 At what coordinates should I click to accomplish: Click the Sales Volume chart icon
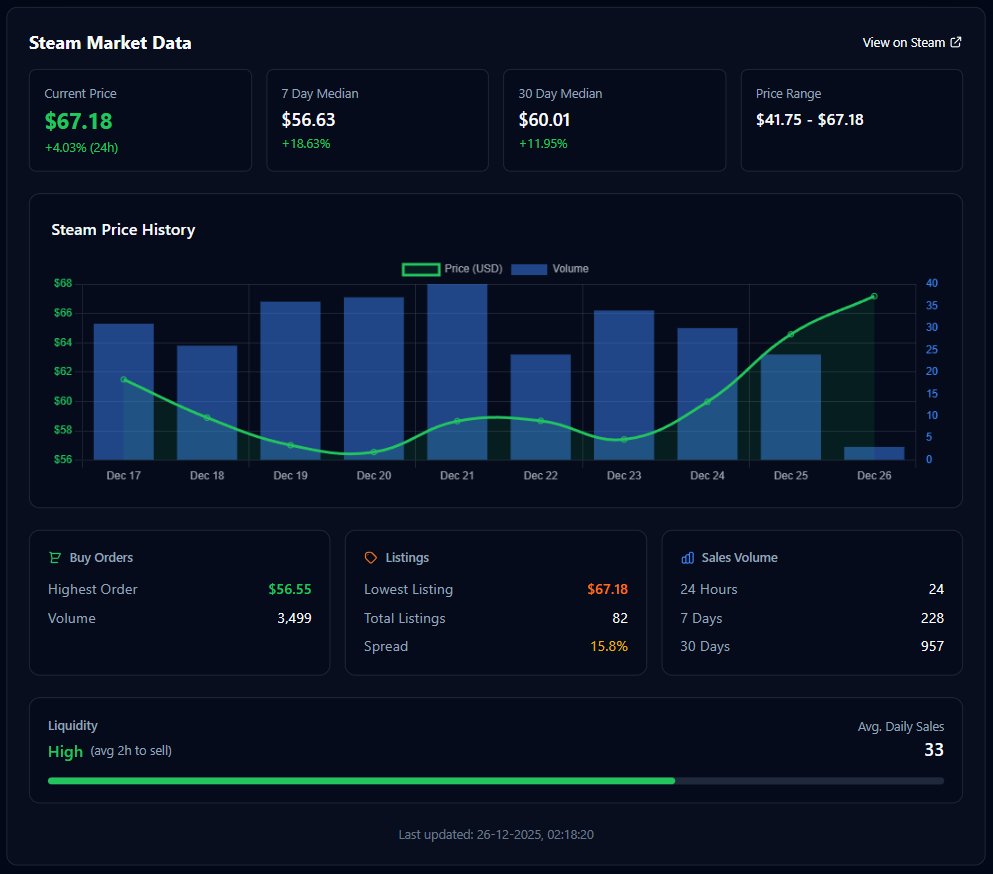pyautogui.click(x=687, y=557)
